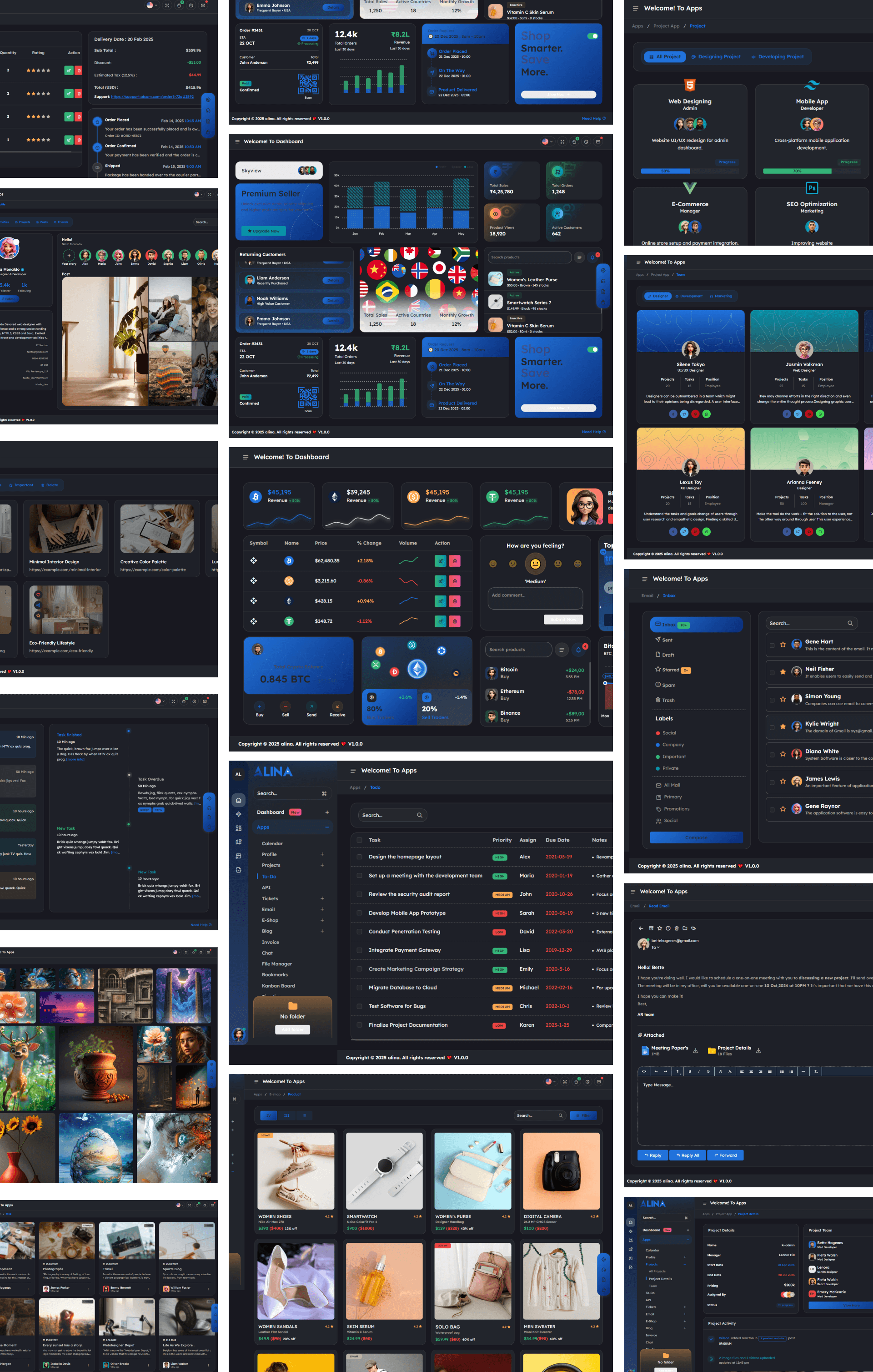Switch to the Designing Project tab
Image resolution: width=873 pixels, height=1372 pixels.
[716, 56]
